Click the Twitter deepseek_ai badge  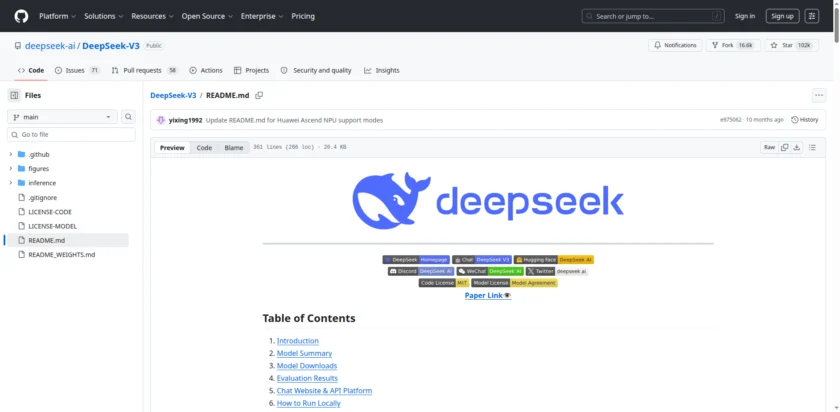tap(557, 271)
